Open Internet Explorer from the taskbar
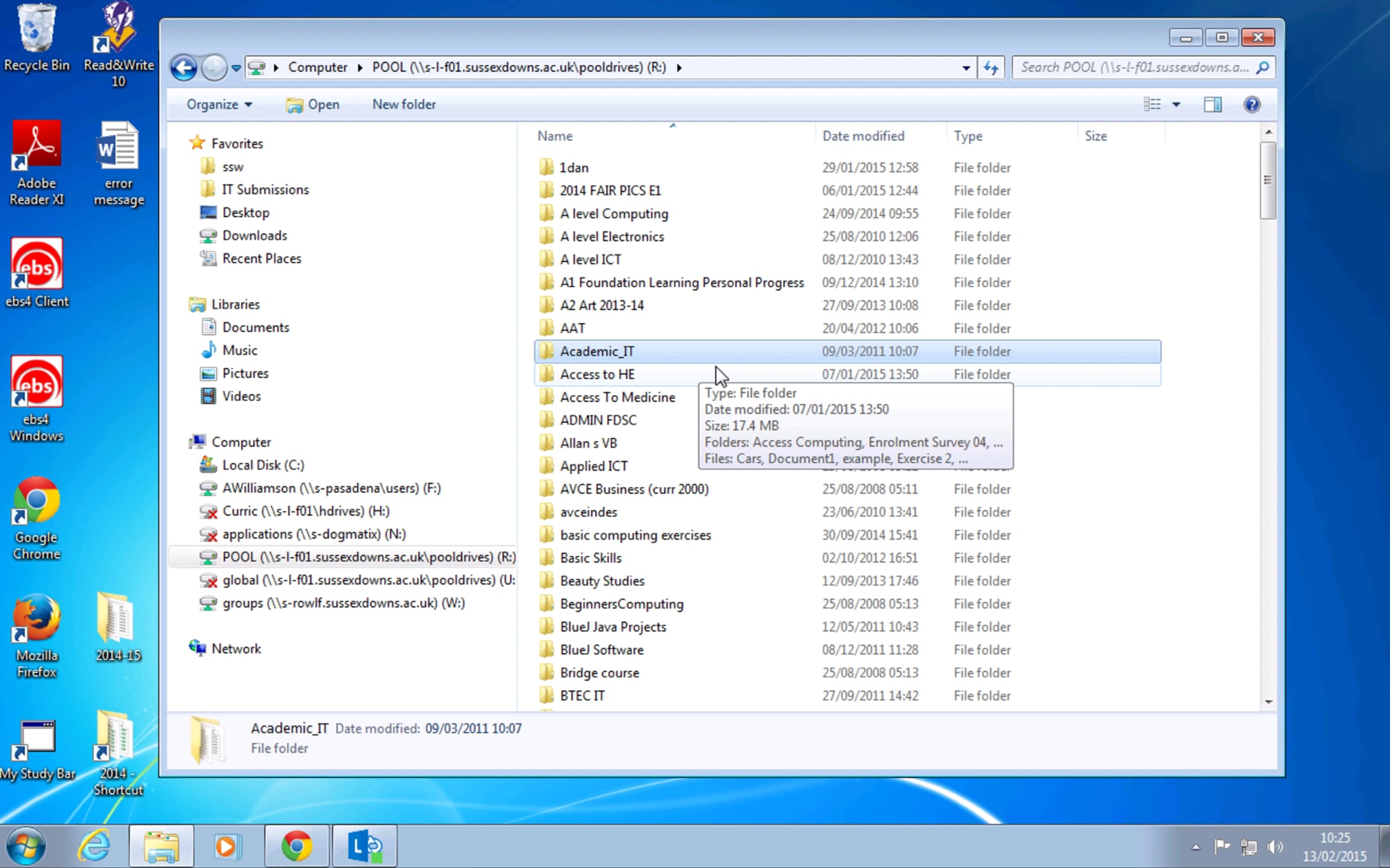The image size is (1390, 868). [94, 846]
